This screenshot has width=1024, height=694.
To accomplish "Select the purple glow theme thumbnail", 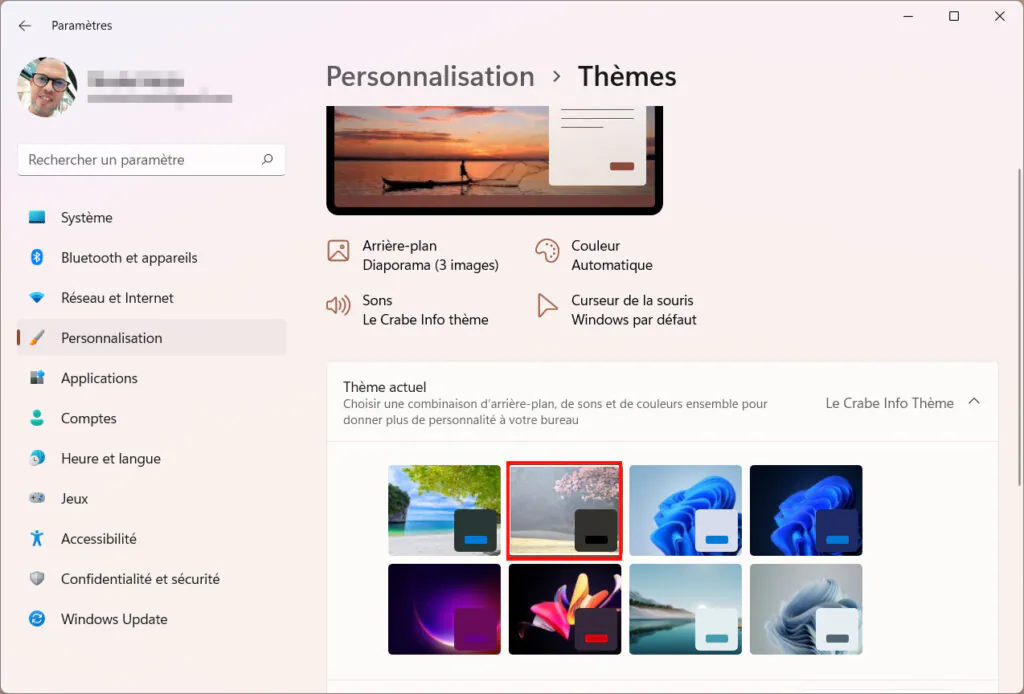I will tap(444, 609).
